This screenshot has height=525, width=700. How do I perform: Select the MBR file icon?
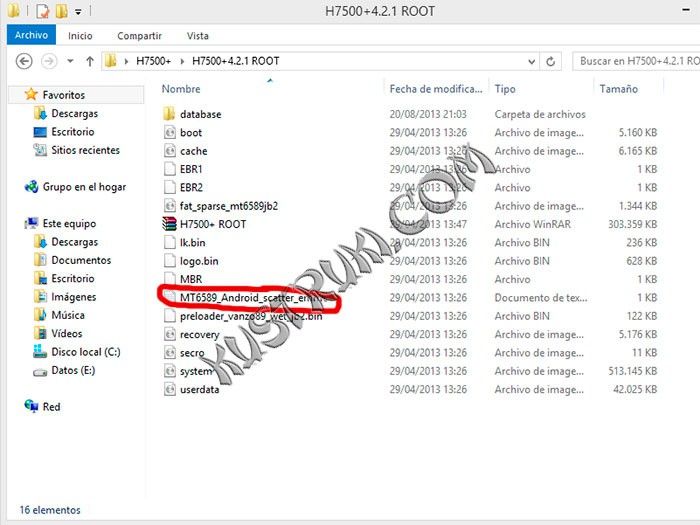pyautogui.click(x=170, y=279)
